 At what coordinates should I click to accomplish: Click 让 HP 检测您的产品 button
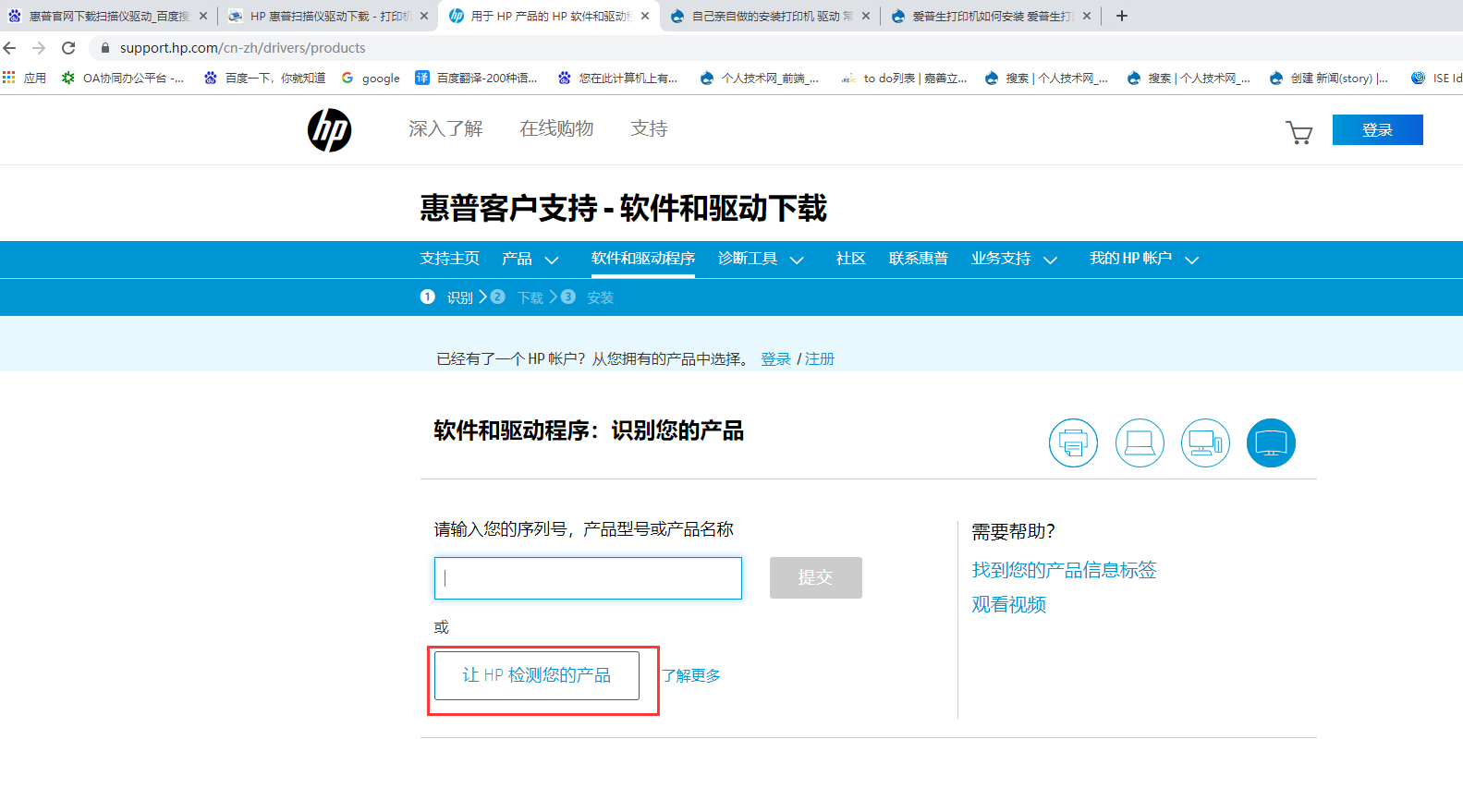[537, 675]
